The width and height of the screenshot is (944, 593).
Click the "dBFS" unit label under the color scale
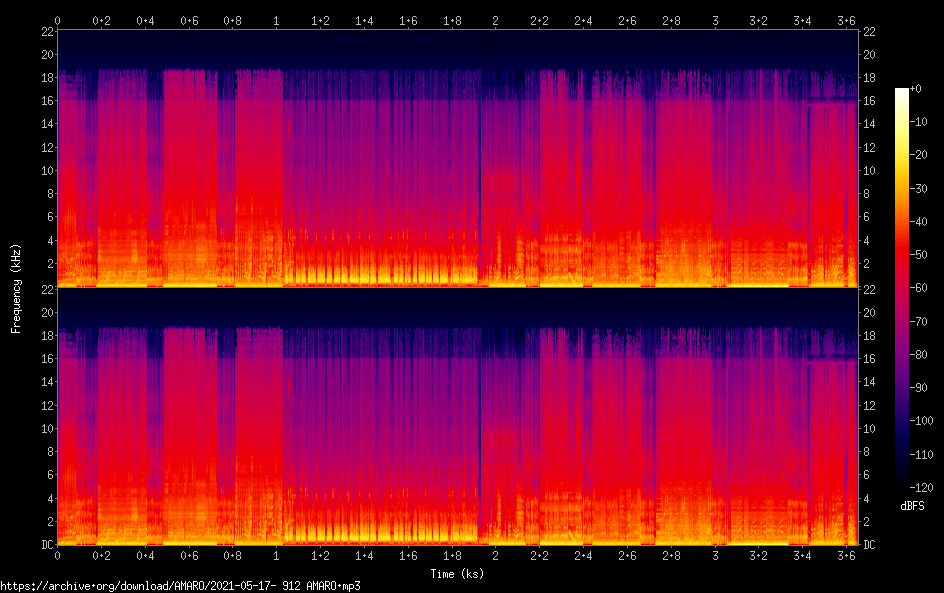click(912, 506)
